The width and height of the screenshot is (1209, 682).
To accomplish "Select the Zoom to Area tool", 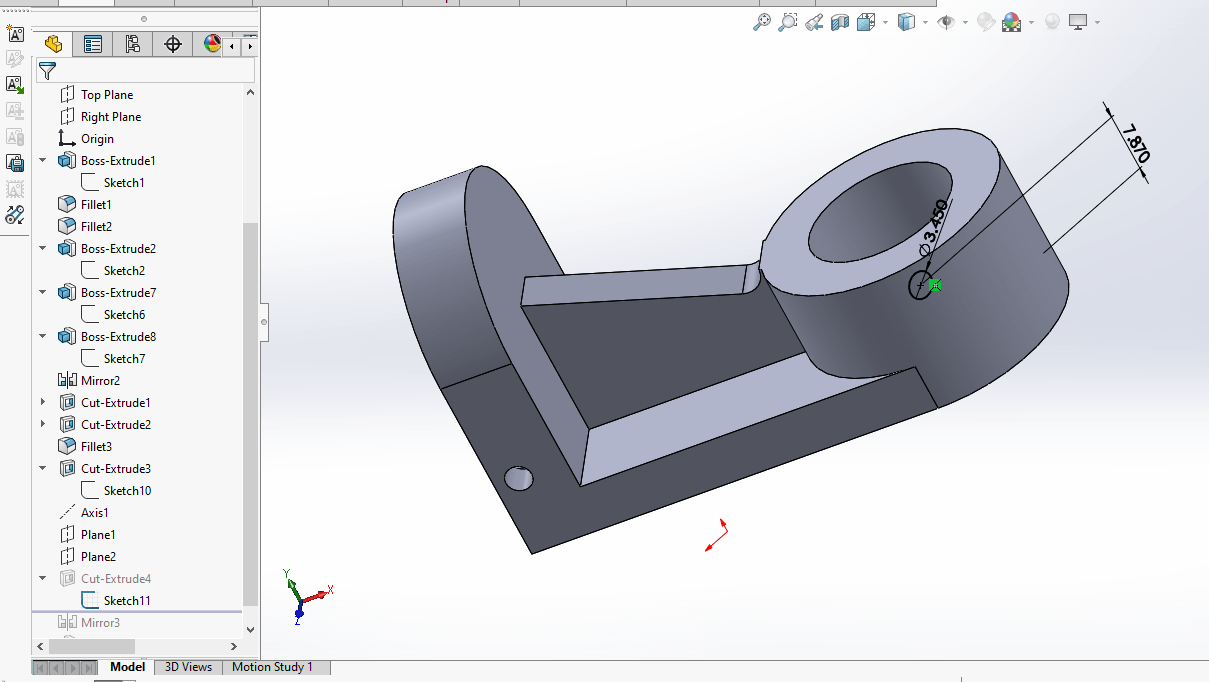I will click(788, 22).
